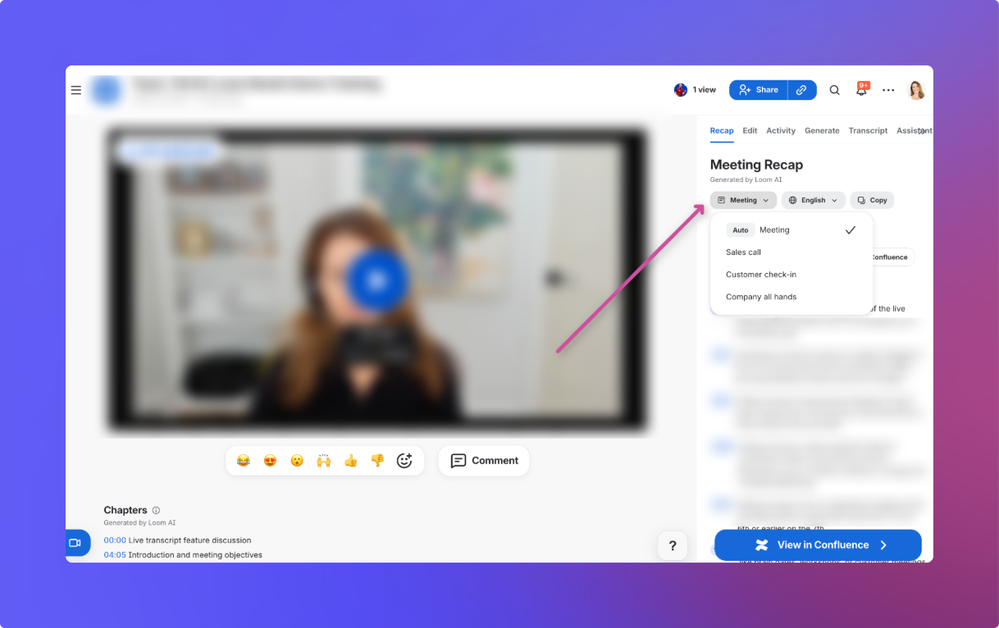This screenshot has width=999, height=628.
Task: Click View in Confluence button
Action: click(818, 545)
